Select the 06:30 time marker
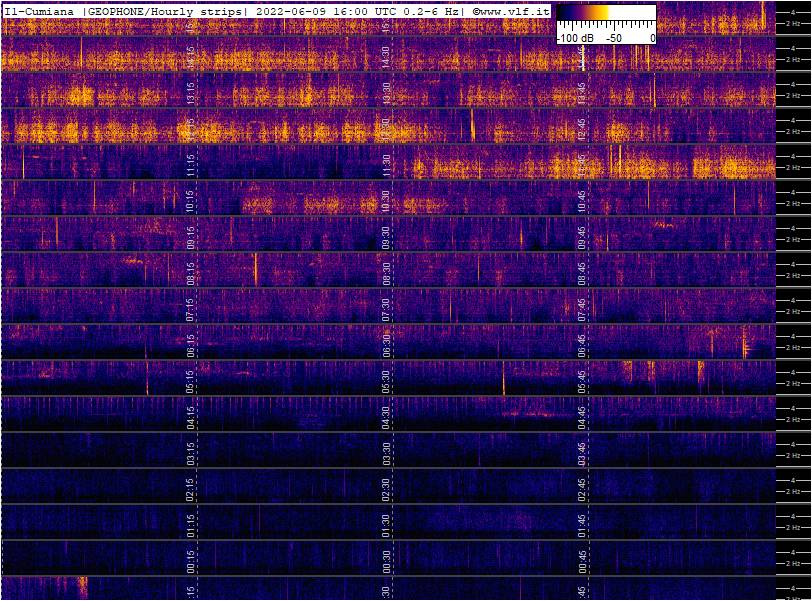The width and height of the screenshot is (812, 601). coord(386,346)
